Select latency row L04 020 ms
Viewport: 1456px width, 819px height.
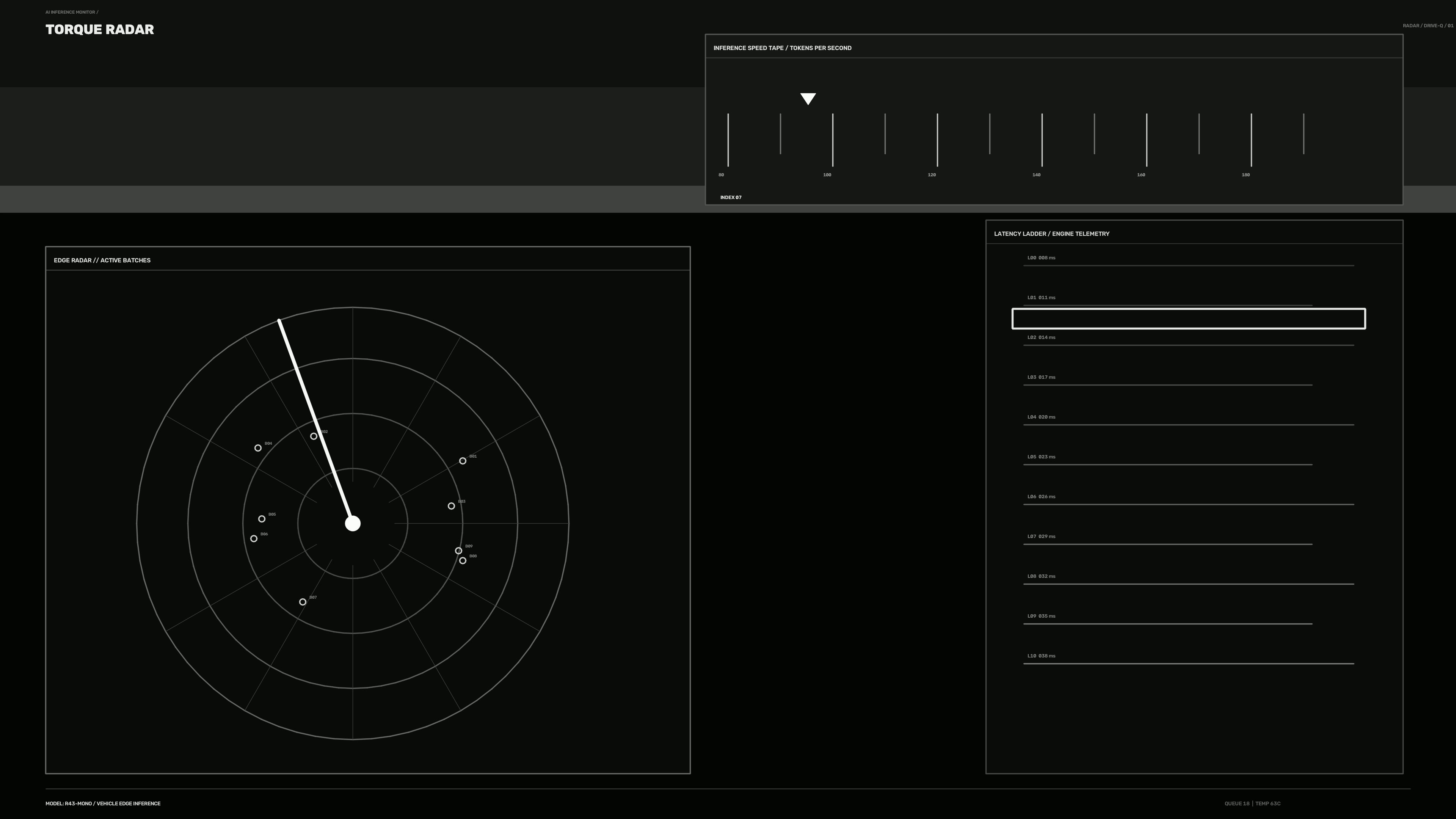[1189, 420]
